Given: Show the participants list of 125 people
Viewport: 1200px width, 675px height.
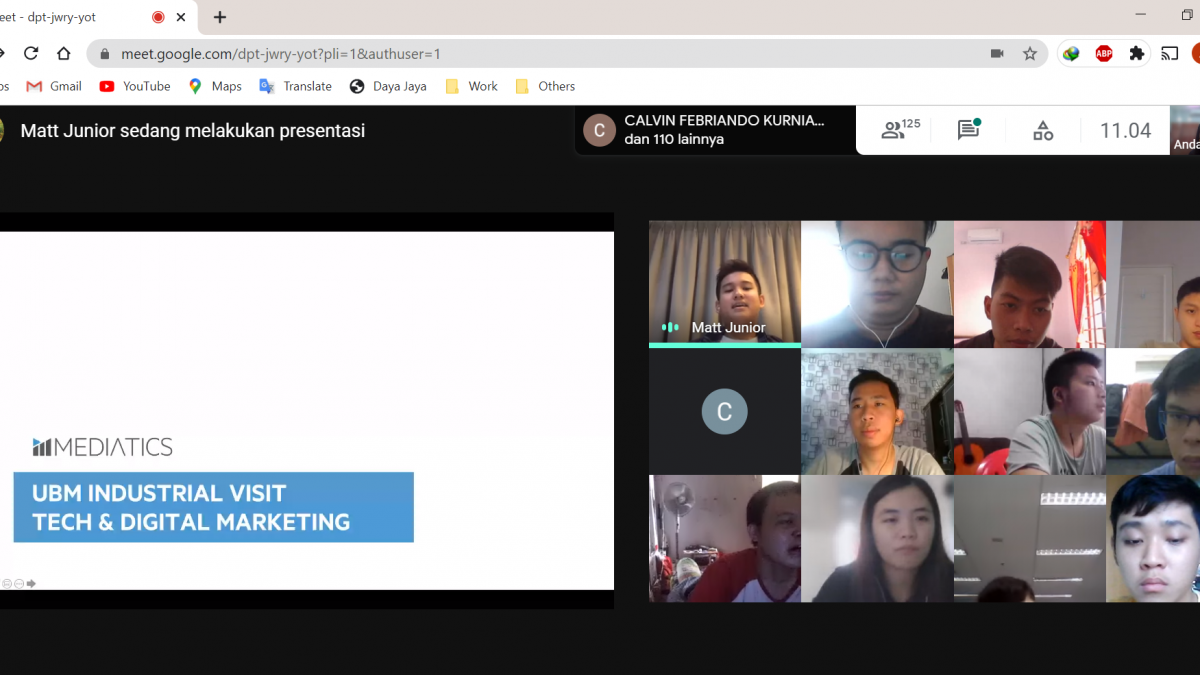Looking at the screenshot, I should pos(900,130).
